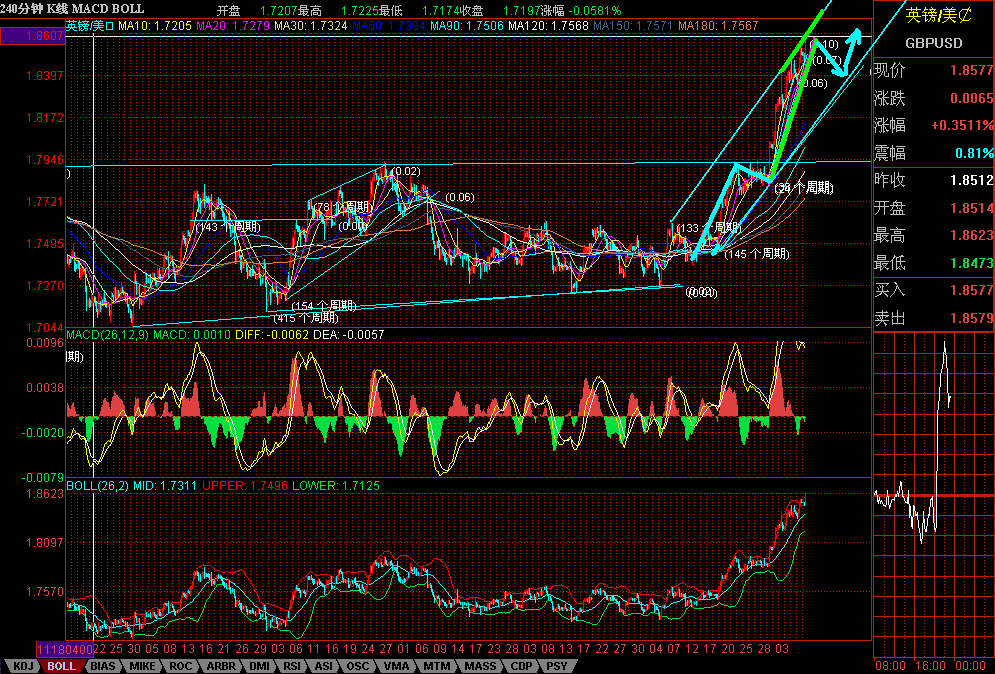Open the RSI indicator tab
Viewport: 995px width, 674px height.
pos(292,666)
